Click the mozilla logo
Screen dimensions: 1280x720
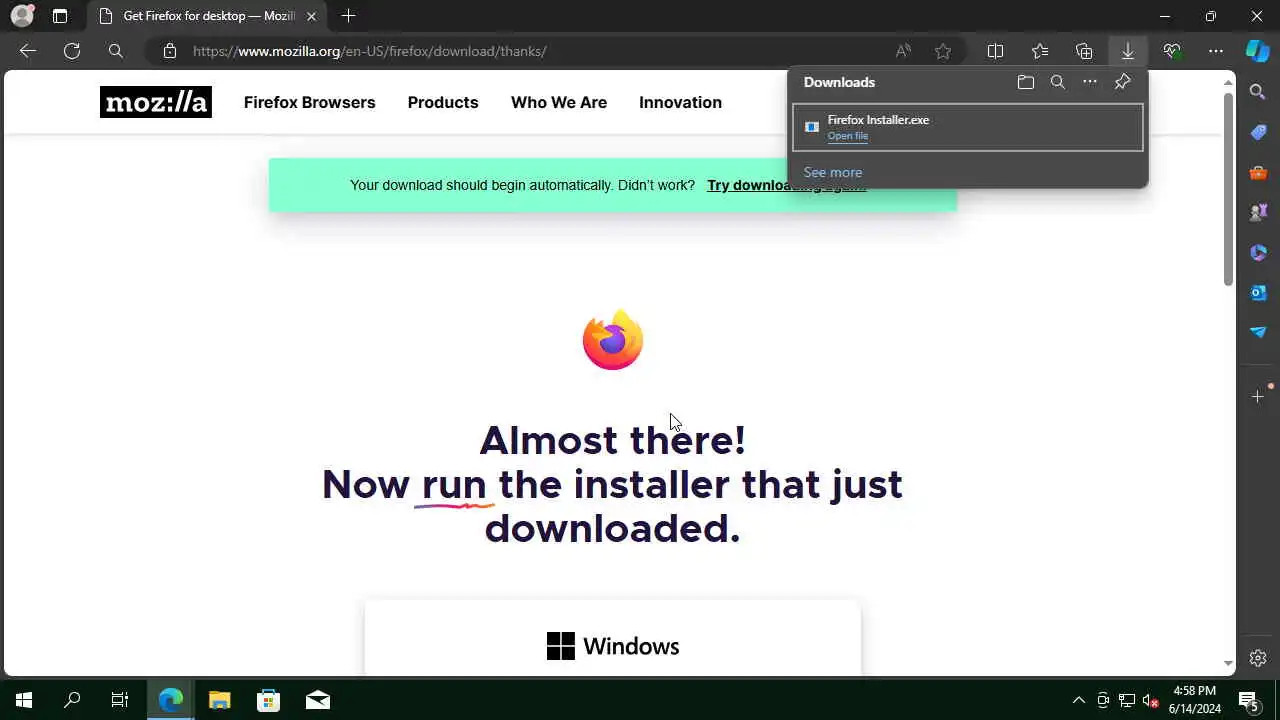point(156,102)
